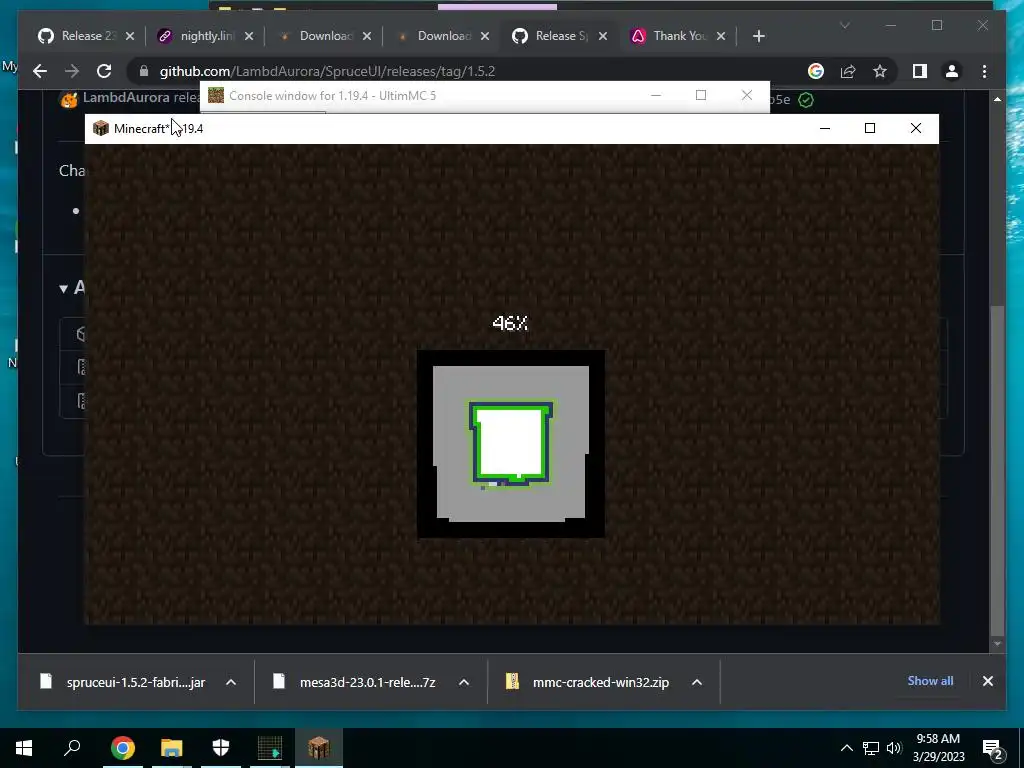Click the GitHub address bar URL
The height and width of the screenshot is (768, 1024).
pos(327,71)
